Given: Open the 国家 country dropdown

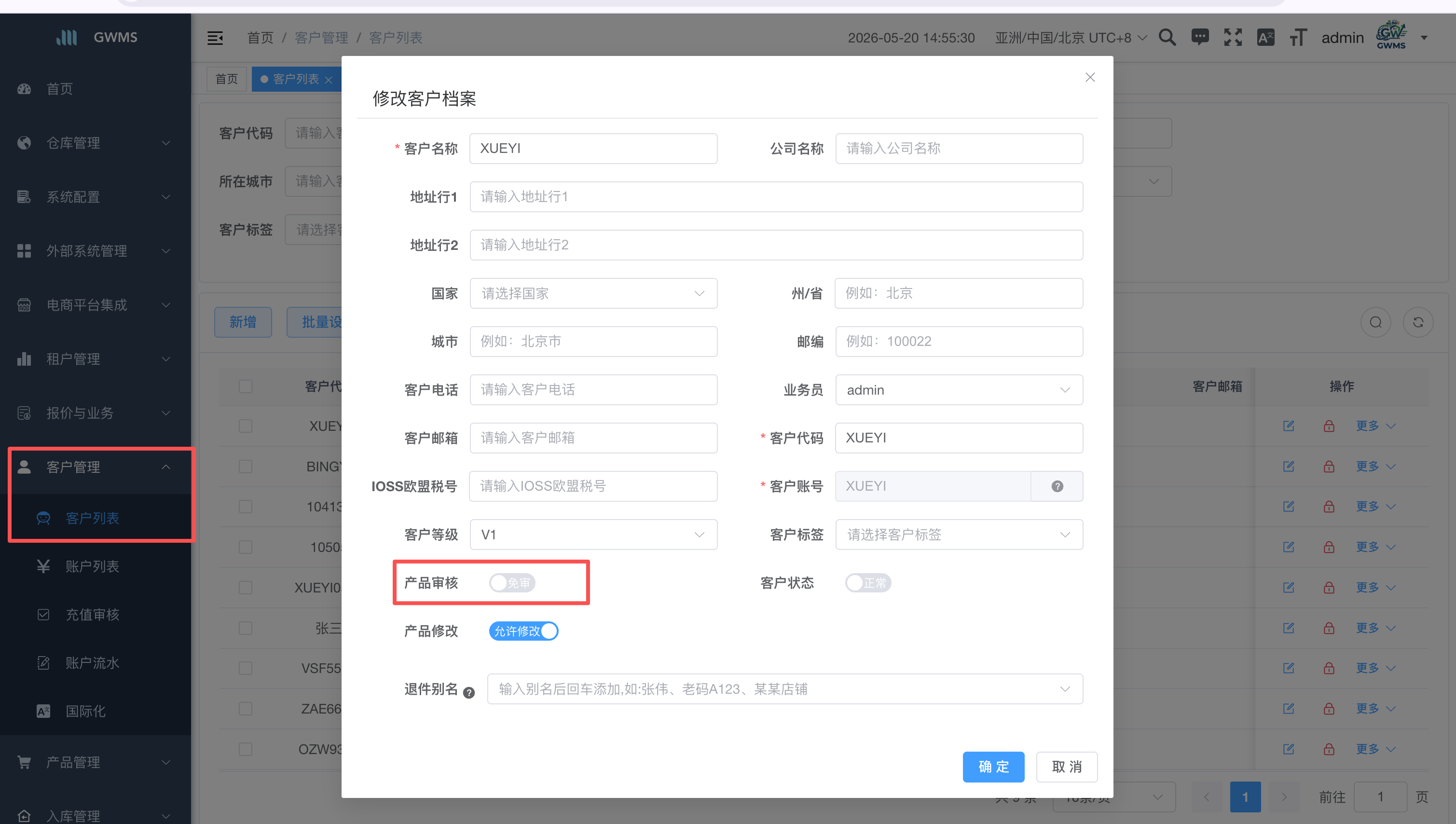Looking at the screenshot, I should point(593,293).
